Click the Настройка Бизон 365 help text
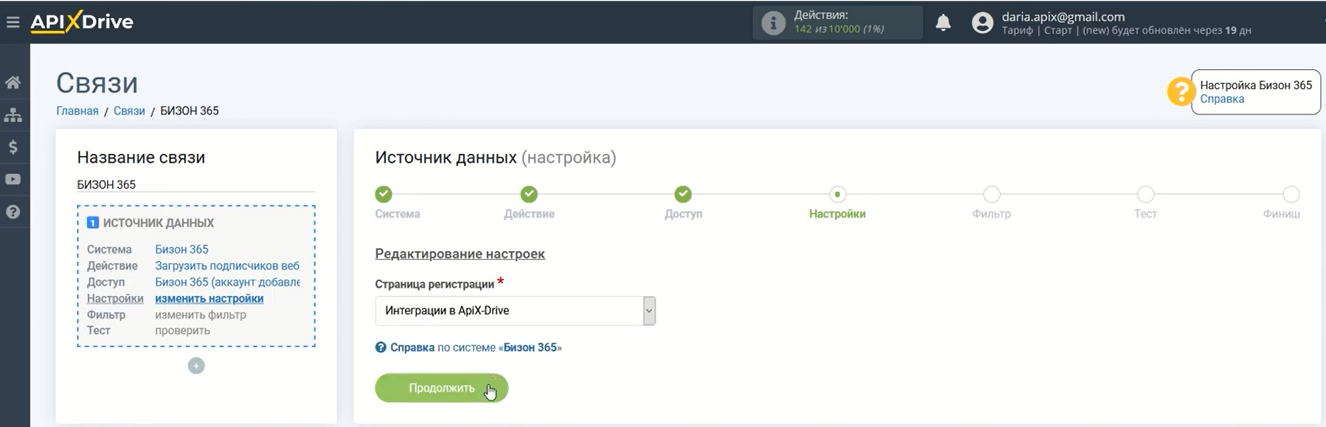Viewport: 1326px width, 427px height. coord(1256,86)
